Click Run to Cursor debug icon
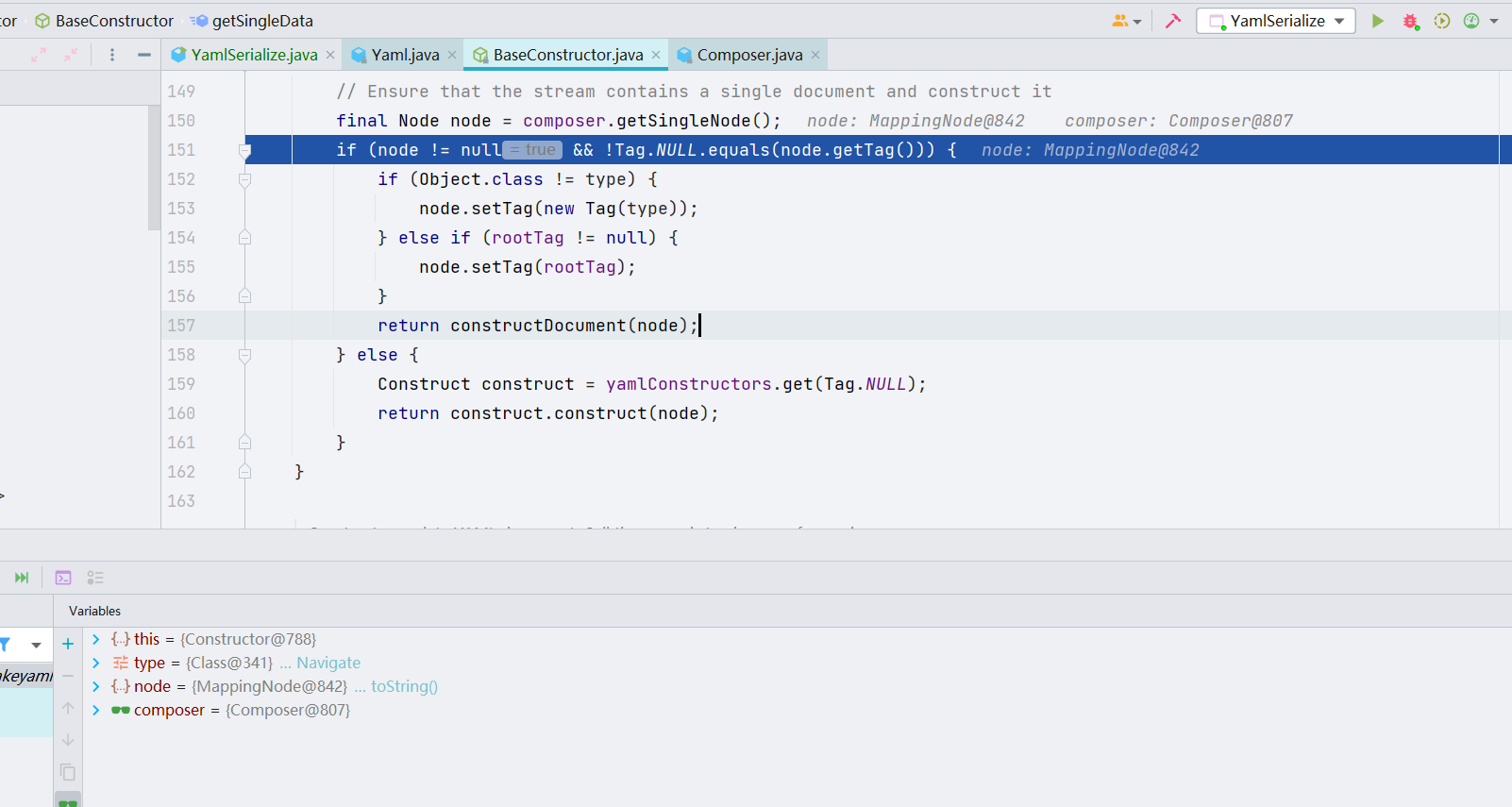 (x=22, y=578)
